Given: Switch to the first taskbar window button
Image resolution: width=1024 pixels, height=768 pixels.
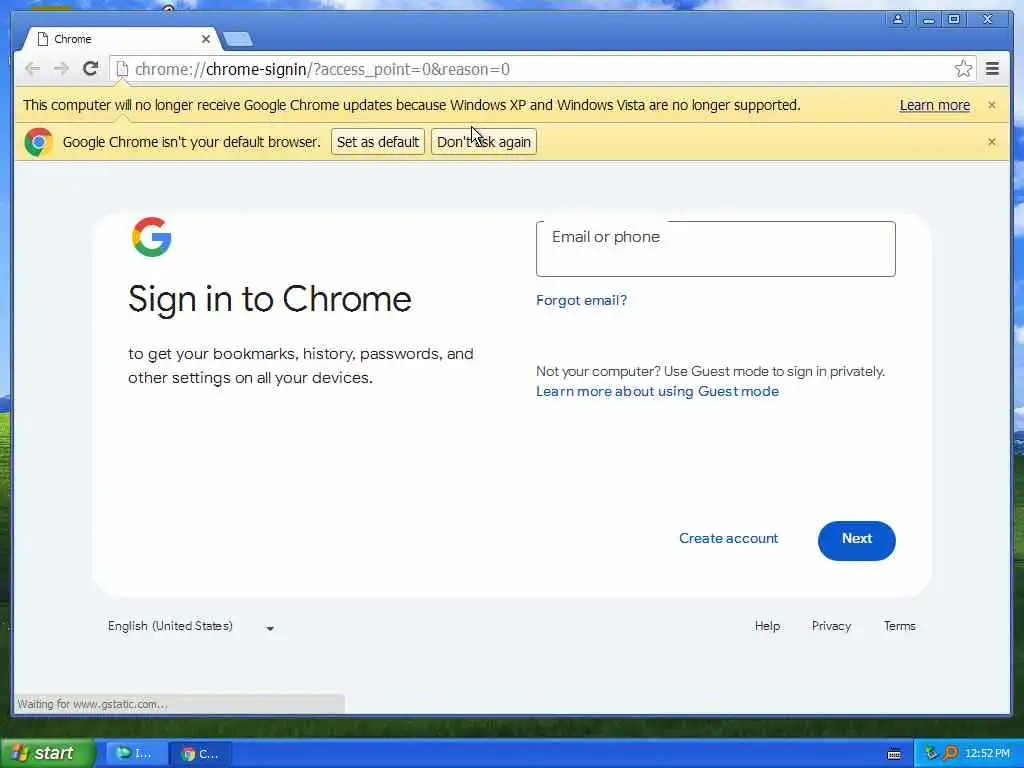Looking at the screenshot, I should tap(134, 754).
